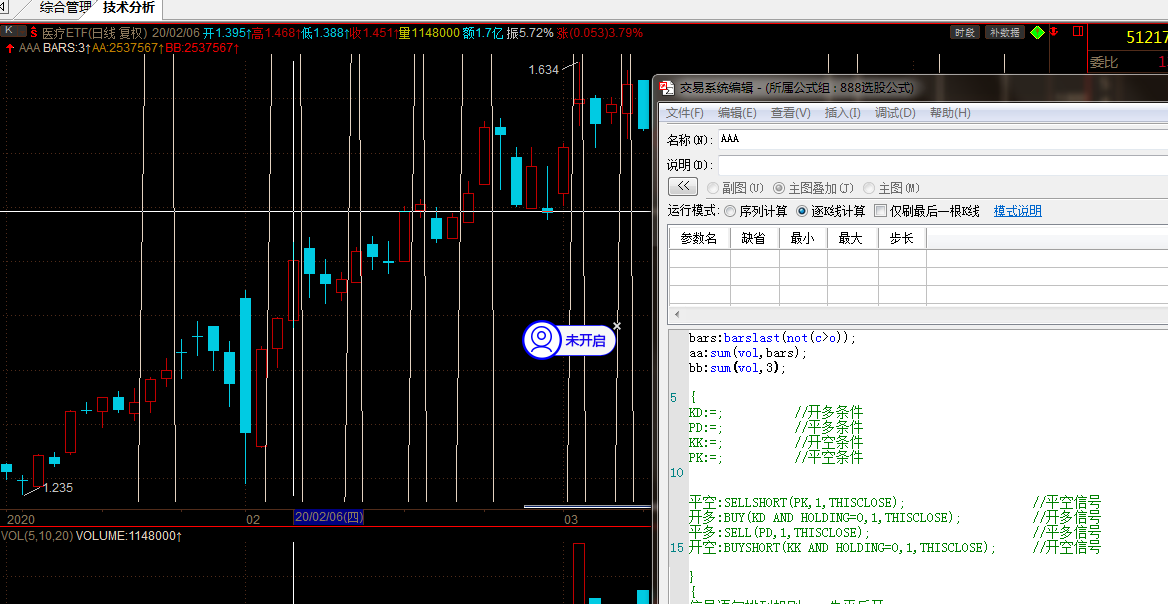Select the 技术分析 tab
Screen dimensions: 1168x604
129,8
